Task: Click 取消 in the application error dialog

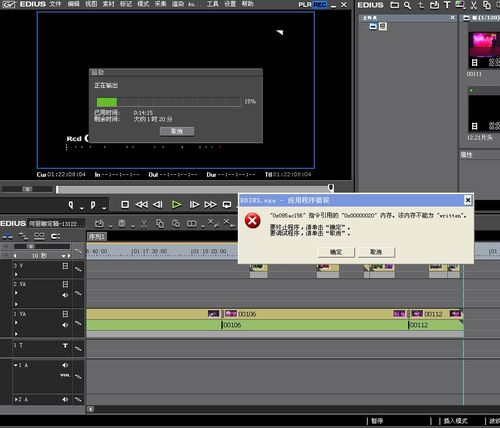Action: pos(376,252)
